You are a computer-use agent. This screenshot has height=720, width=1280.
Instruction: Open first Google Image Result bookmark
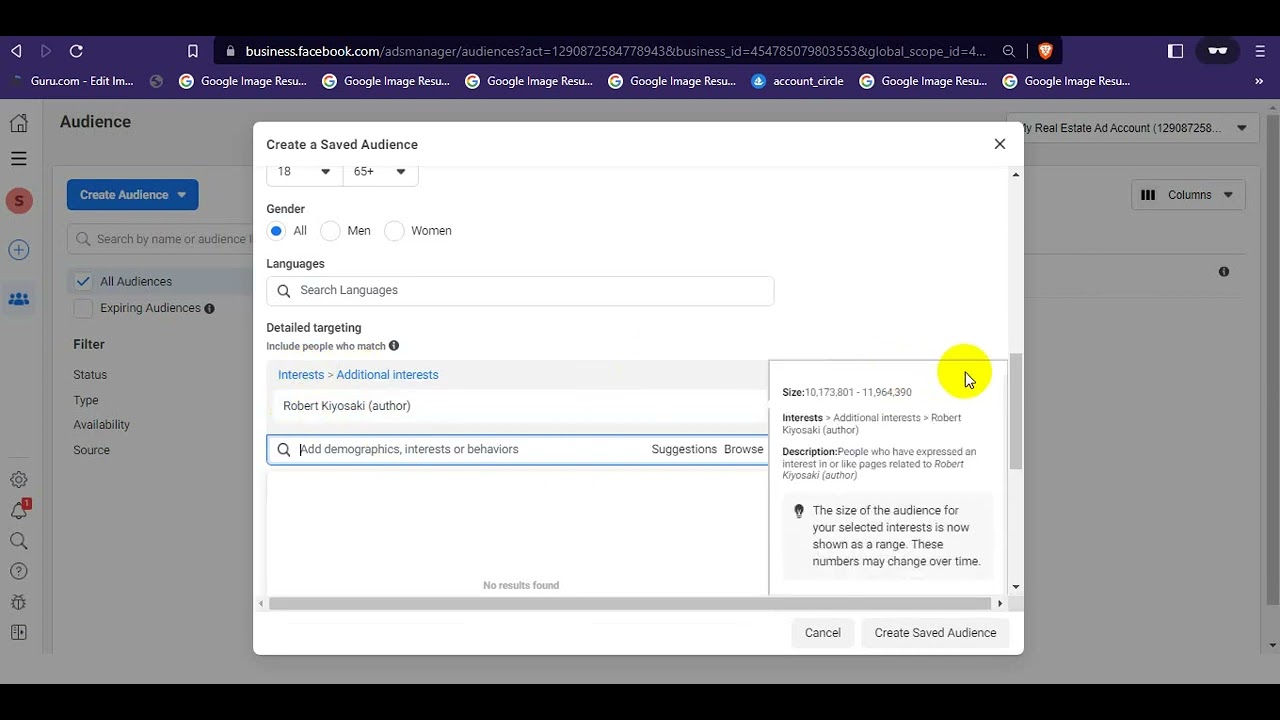(243, 81)
